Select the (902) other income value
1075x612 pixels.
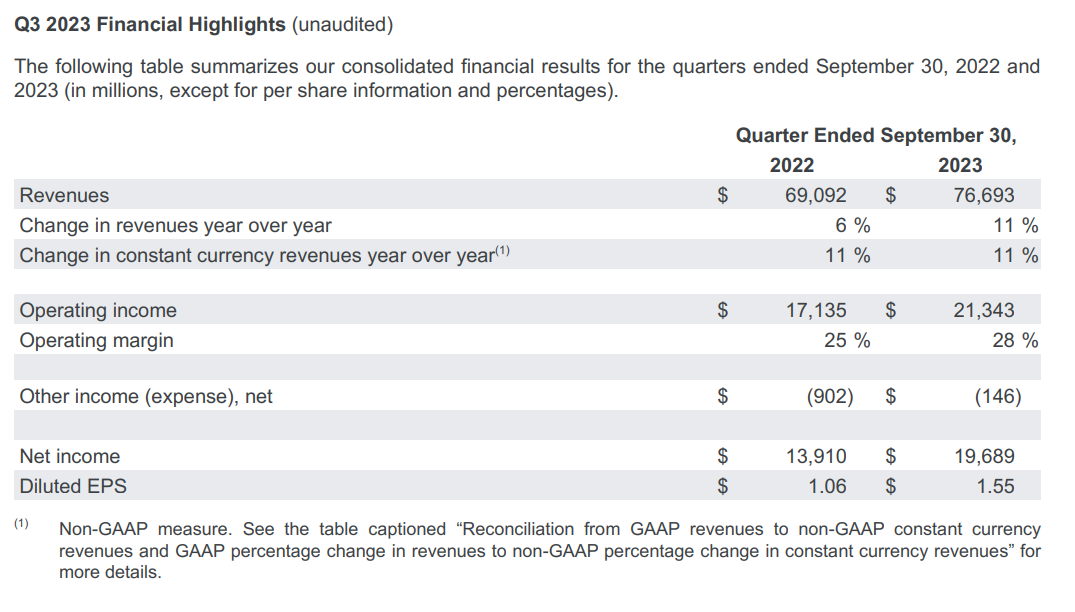point(829,396)
